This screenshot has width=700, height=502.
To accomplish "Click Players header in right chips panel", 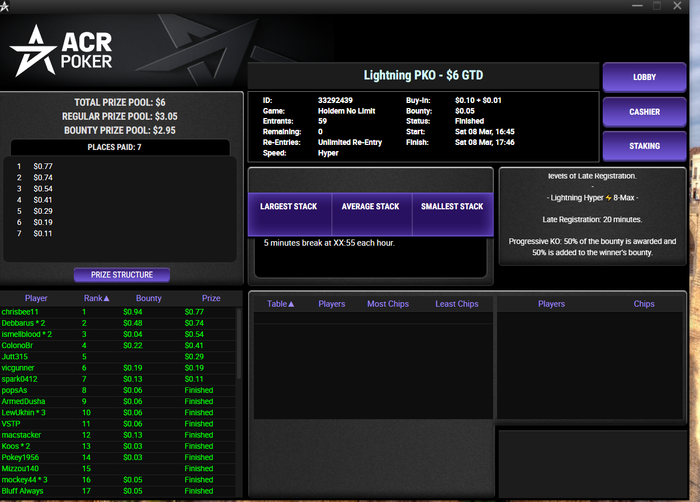I will [x=551, y=304].
